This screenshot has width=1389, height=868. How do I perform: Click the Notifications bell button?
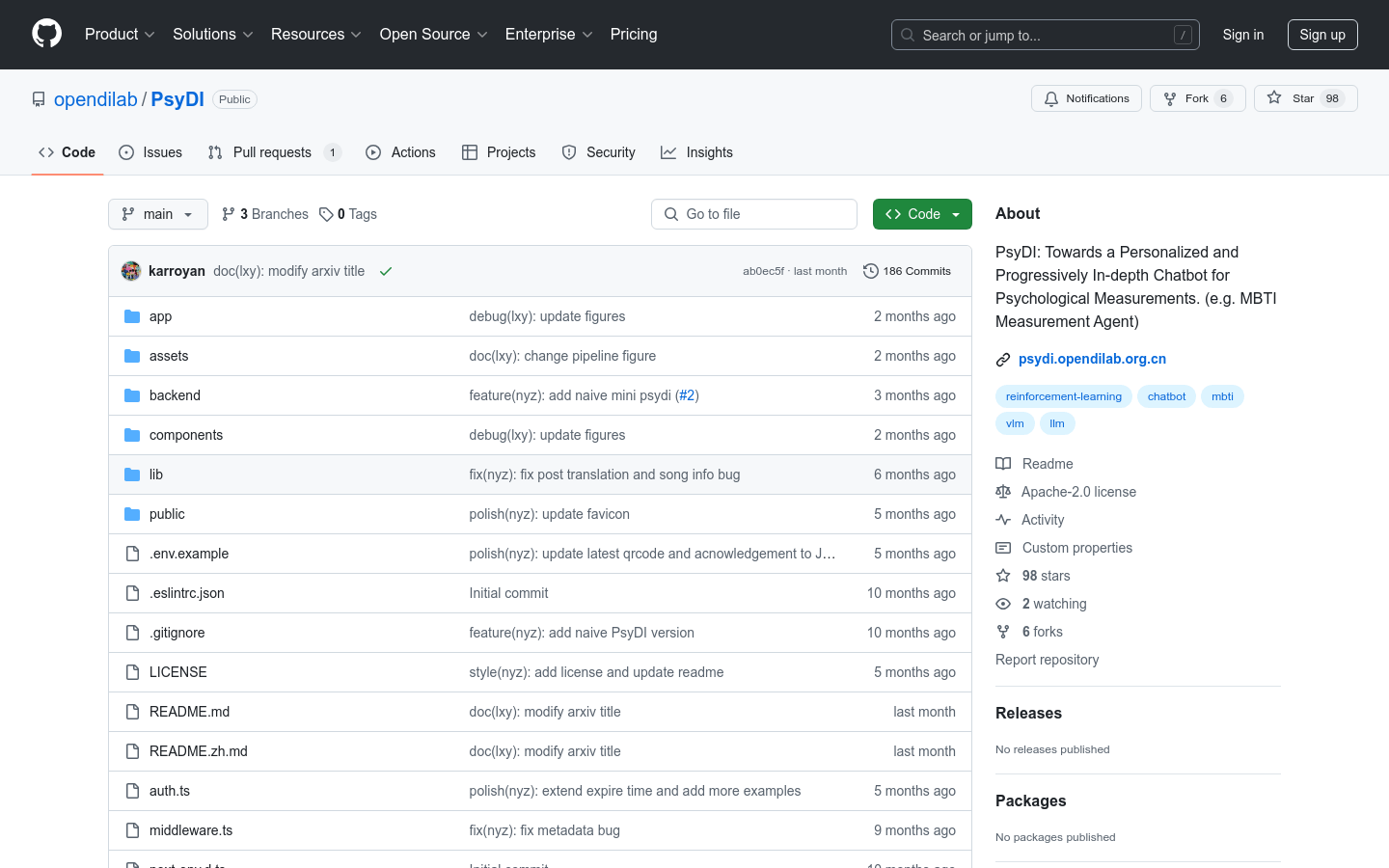[1086, 98]
